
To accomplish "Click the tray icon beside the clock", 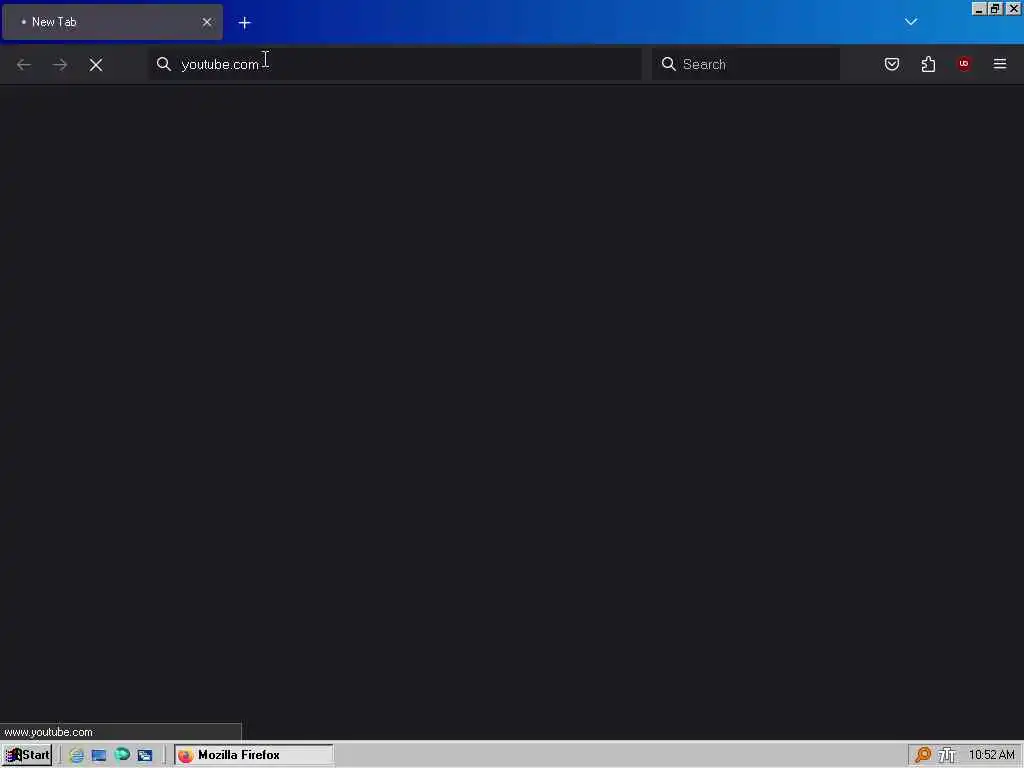I will [947, 755].
